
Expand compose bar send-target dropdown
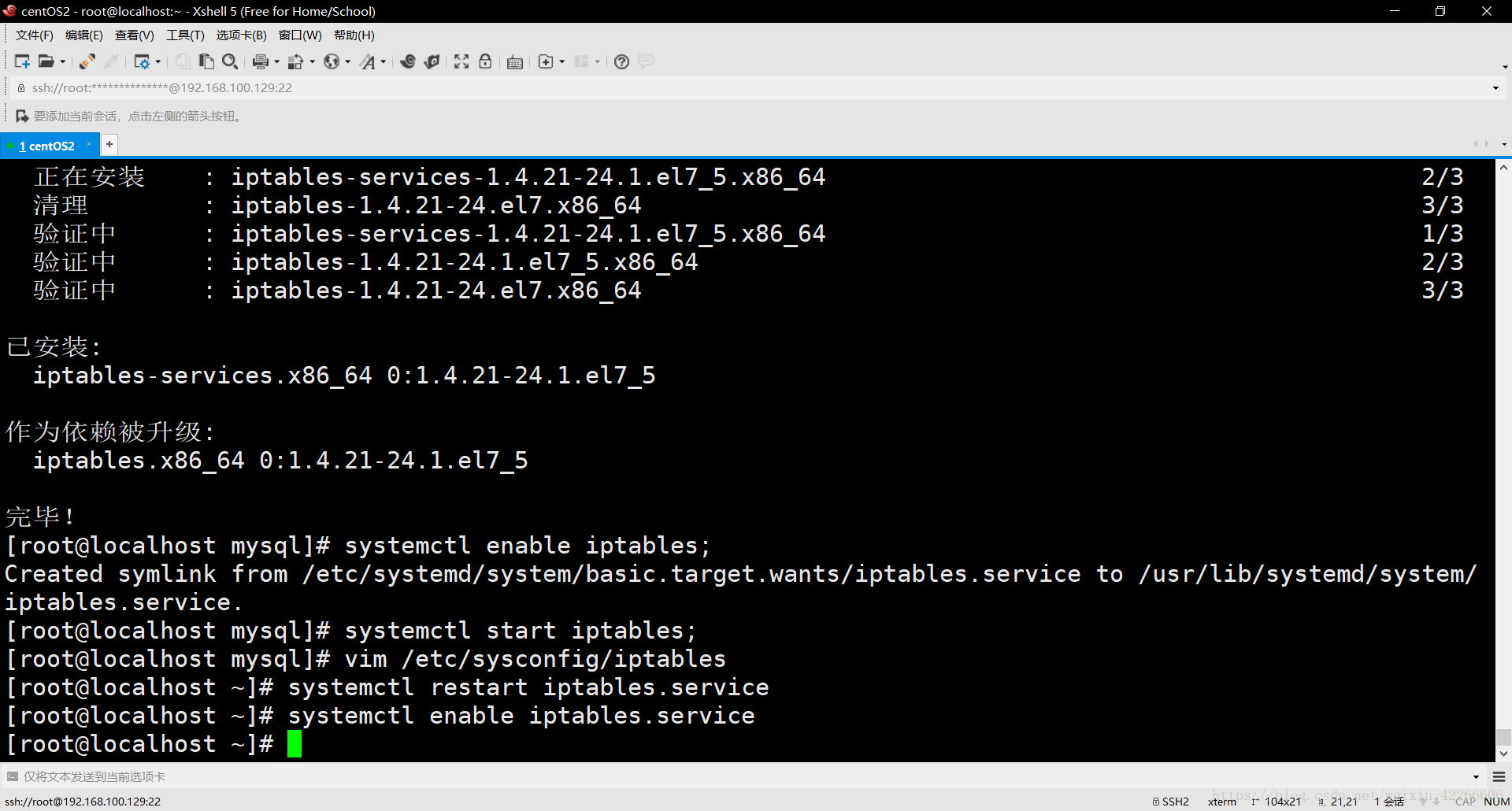pos(1476,777)
